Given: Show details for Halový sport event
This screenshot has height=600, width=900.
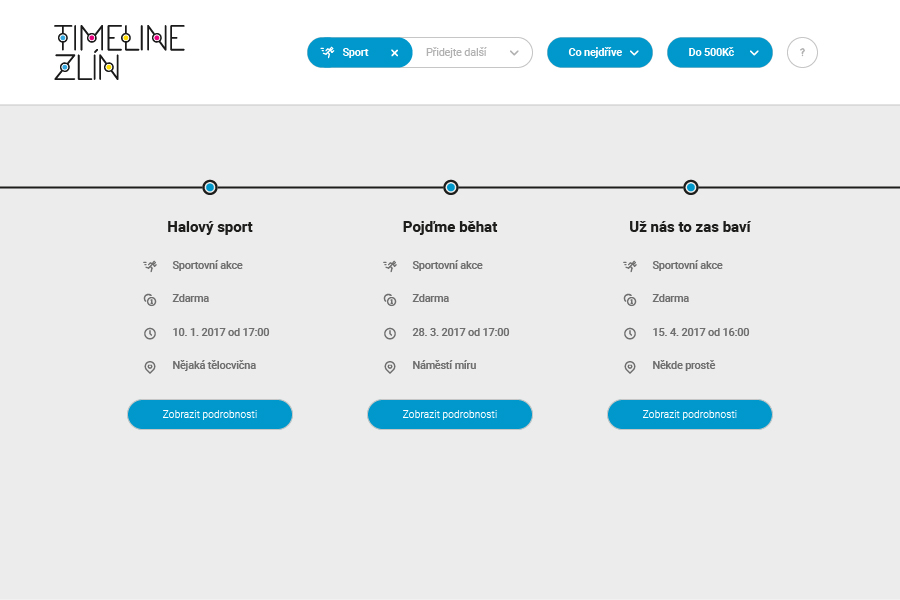Looking at the screenshot, I should [210, 414].
